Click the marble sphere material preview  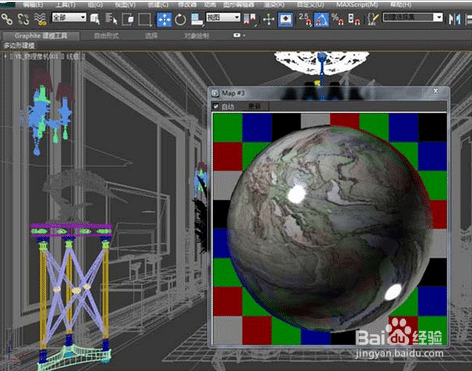[329, 228]
